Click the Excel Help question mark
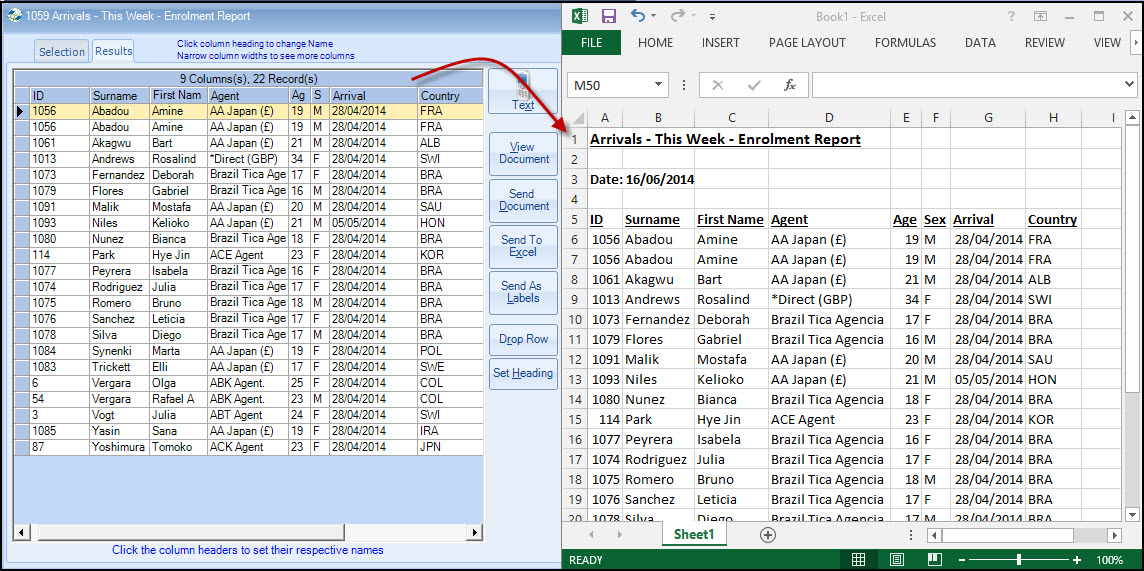Image resolution: width=1144 pixels, height=571 pixels. click(1011, 15)
